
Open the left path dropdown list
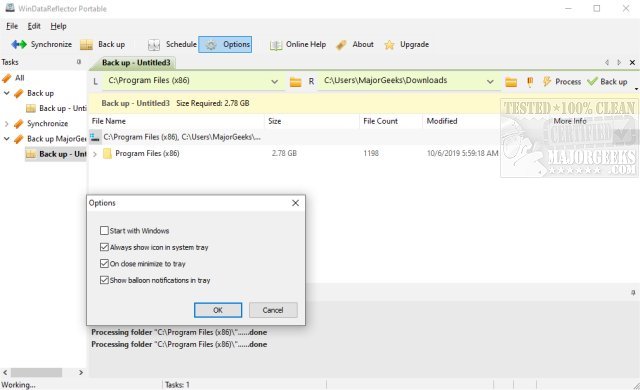pyautogui.click(x=275, y=82)
